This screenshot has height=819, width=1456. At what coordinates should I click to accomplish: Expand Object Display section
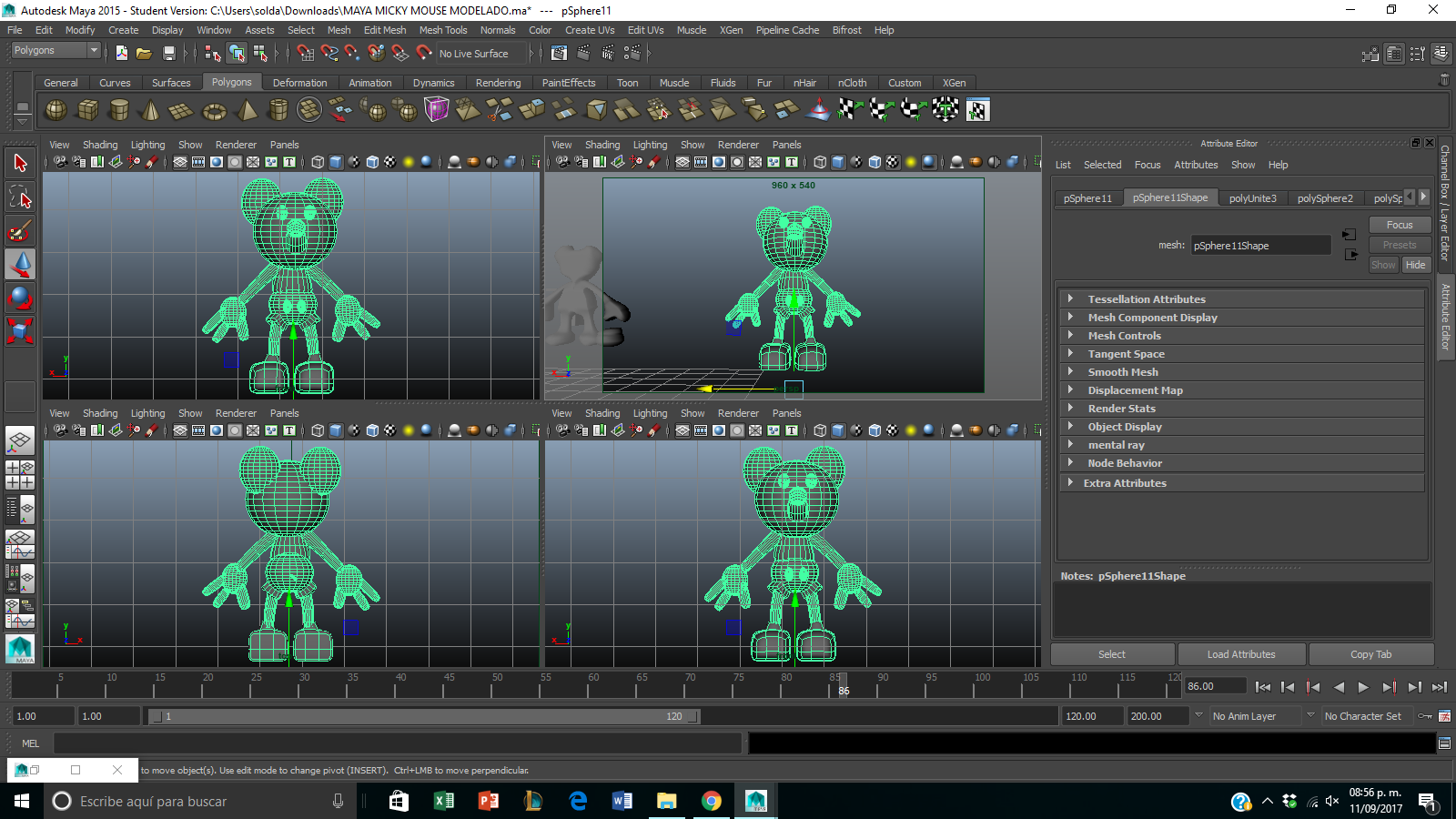point(1241,427)
